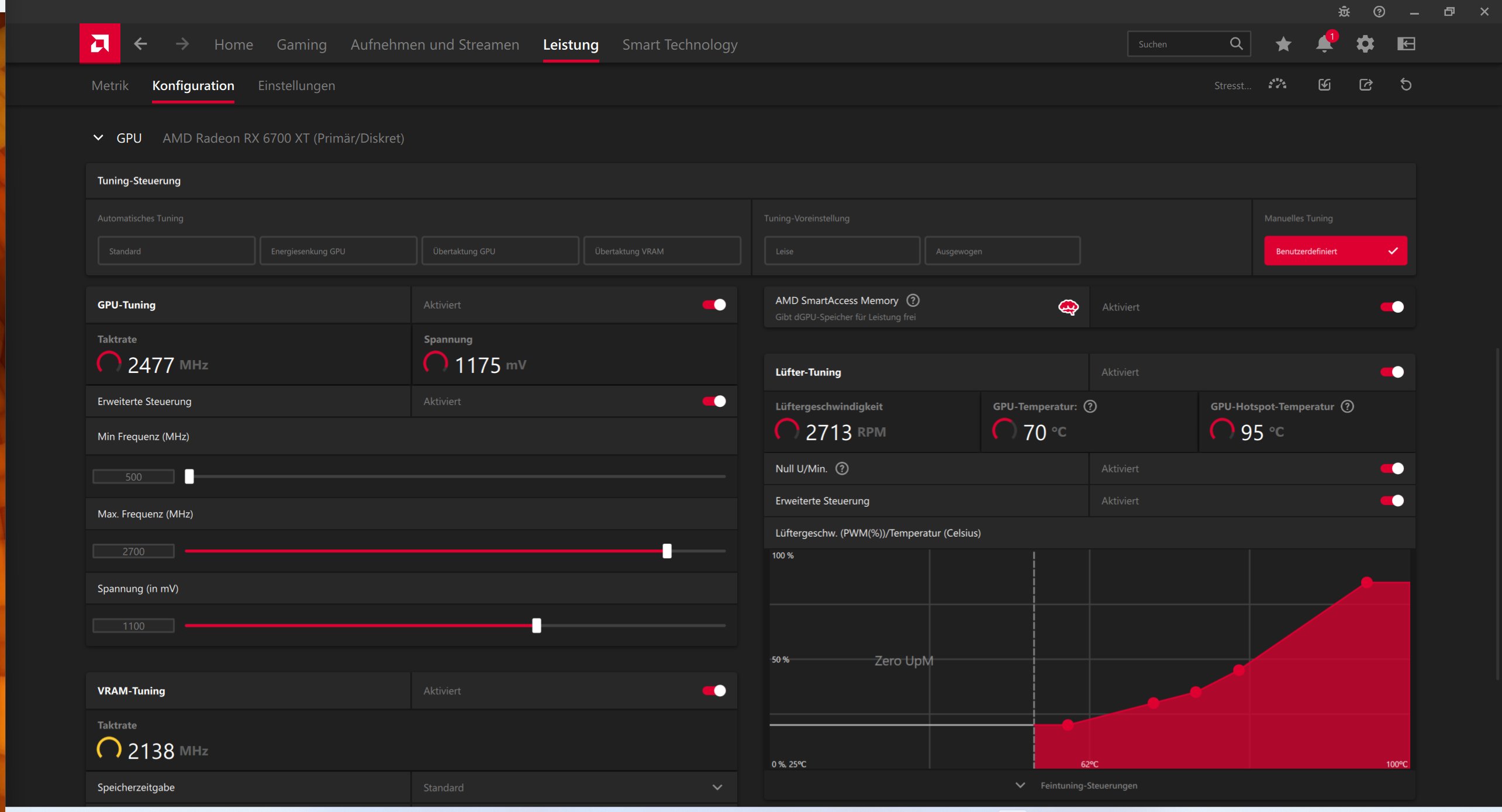Toggle Null U/Min. switch
1502x812 pixels.
1391,468
